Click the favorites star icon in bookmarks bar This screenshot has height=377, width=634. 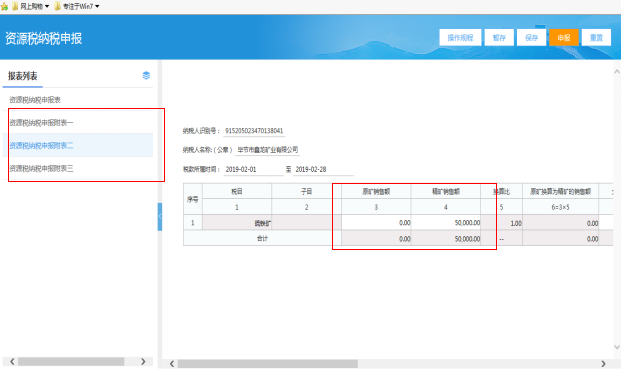[x=5, y=6]
